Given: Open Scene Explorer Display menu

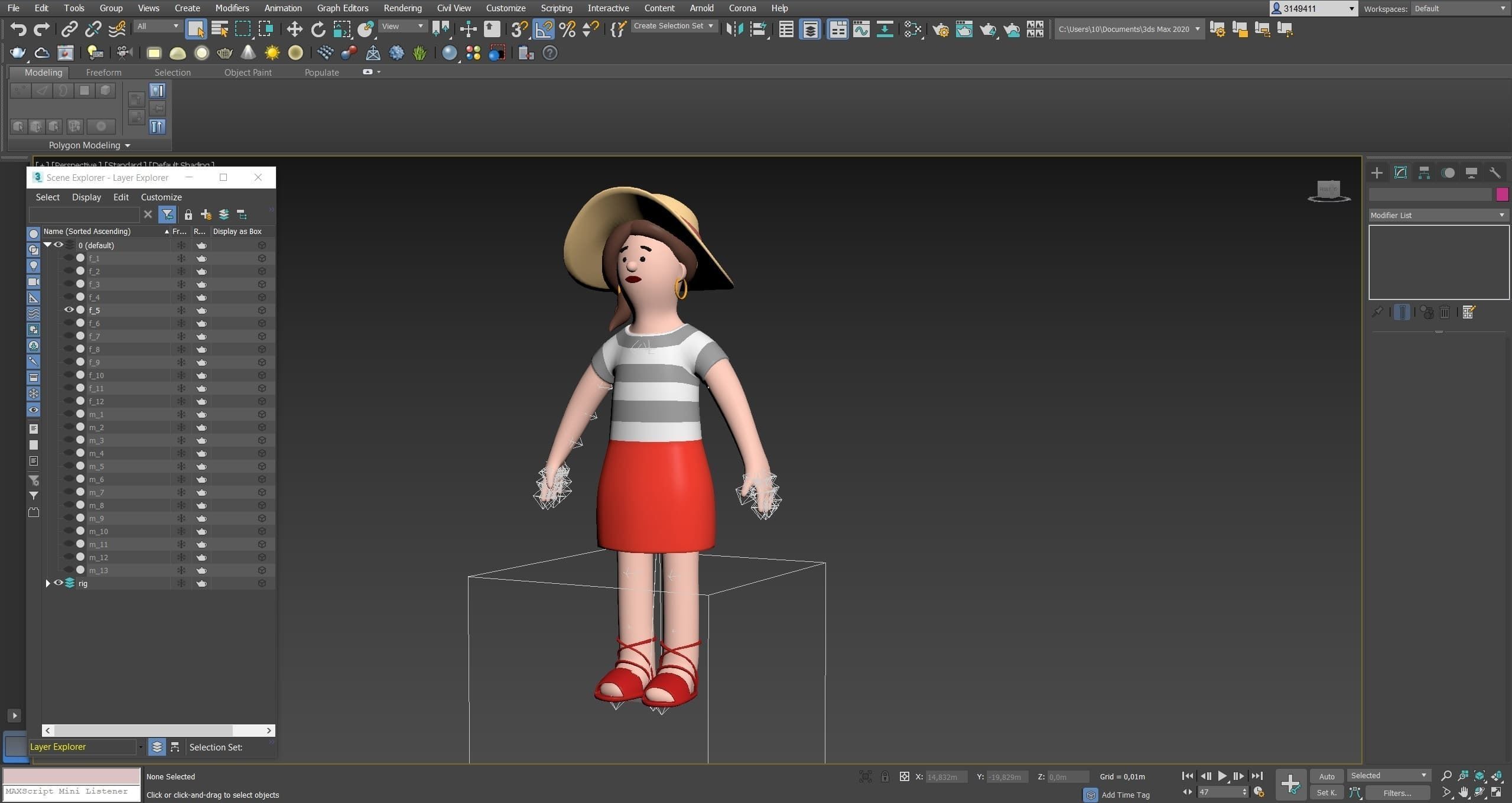Looking at the screenshot, I should (x=86, y=197).
